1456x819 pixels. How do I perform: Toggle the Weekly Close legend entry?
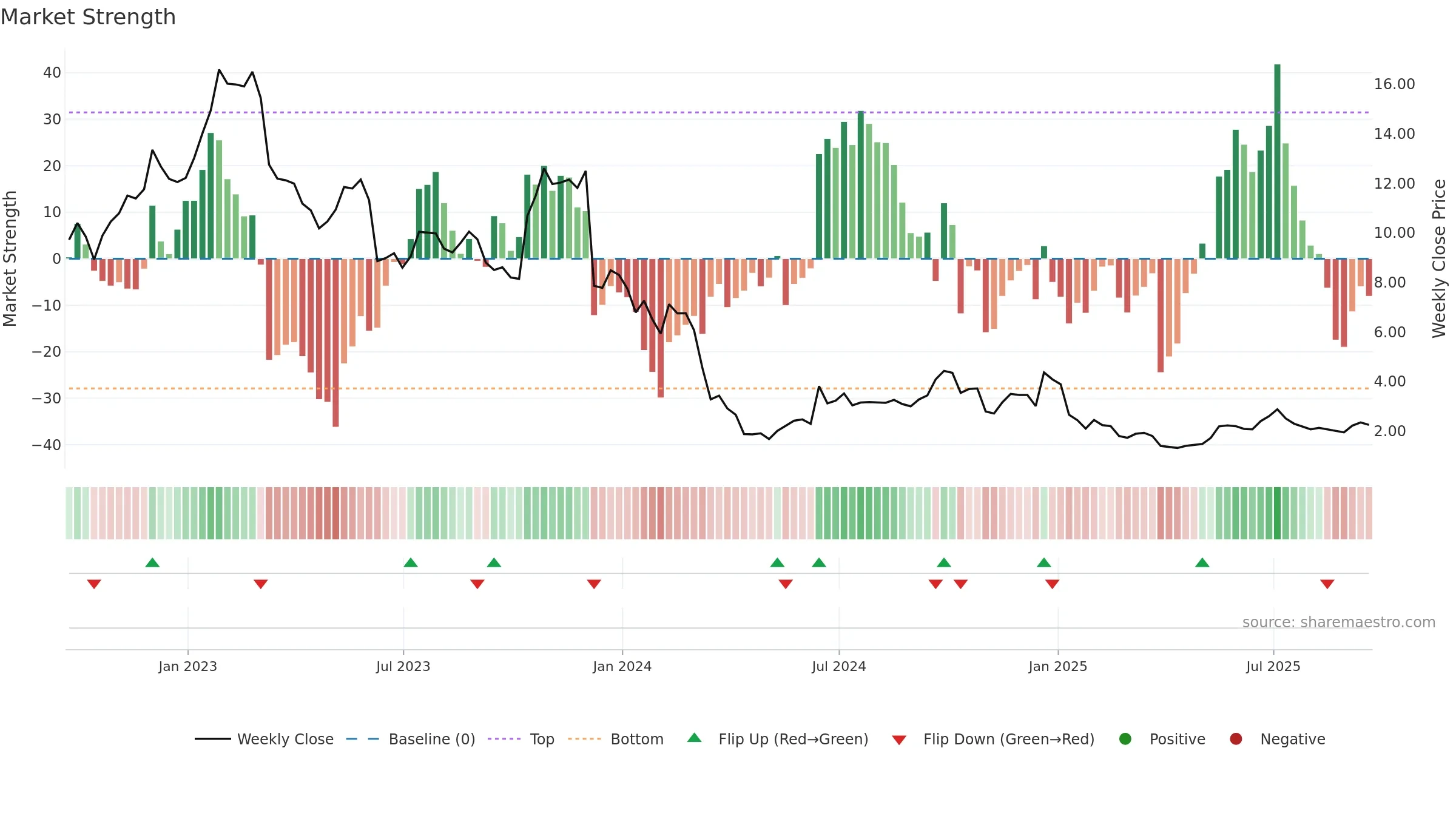pos(264,739)
